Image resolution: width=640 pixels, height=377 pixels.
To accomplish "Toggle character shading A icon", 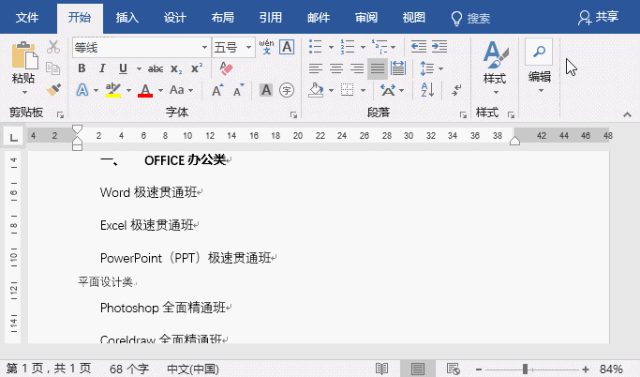I will [x=266, y=90].
